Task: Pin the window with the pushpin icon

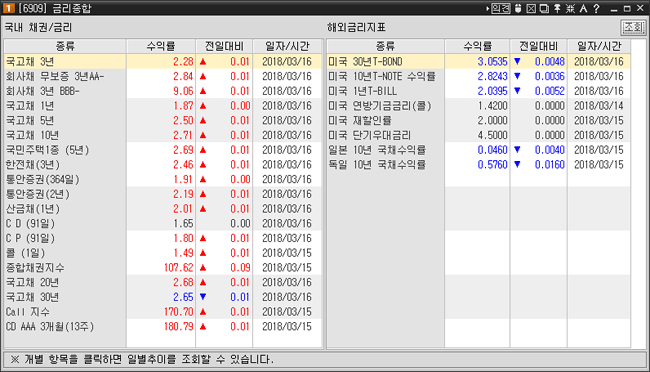Action: coord(557,8)
